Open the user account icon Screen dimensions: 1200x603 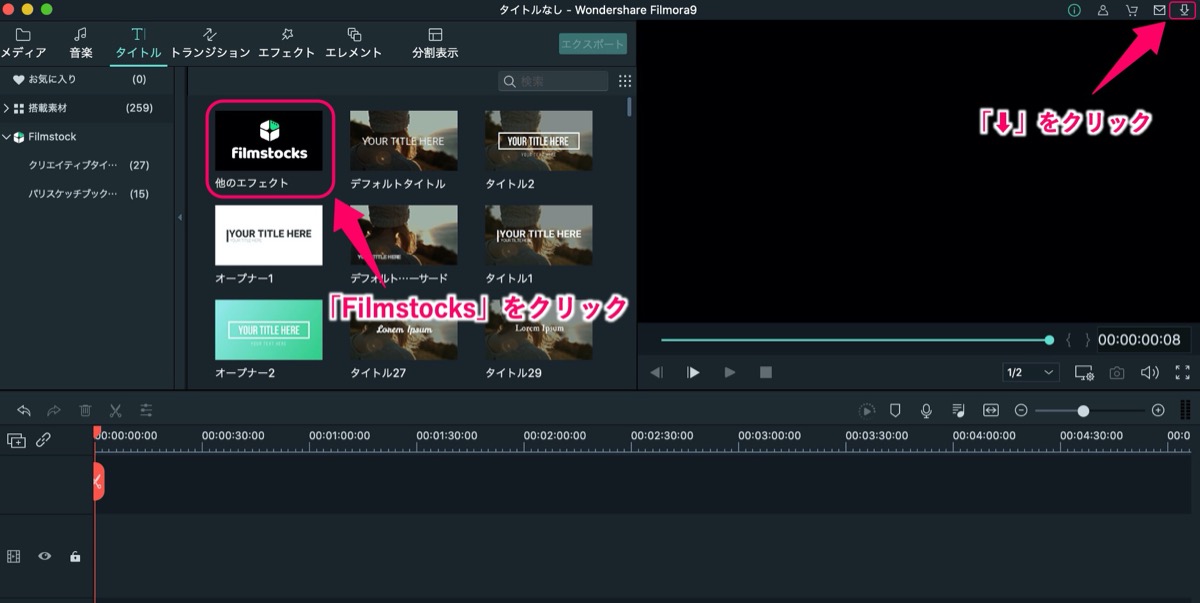(1103, 10)
